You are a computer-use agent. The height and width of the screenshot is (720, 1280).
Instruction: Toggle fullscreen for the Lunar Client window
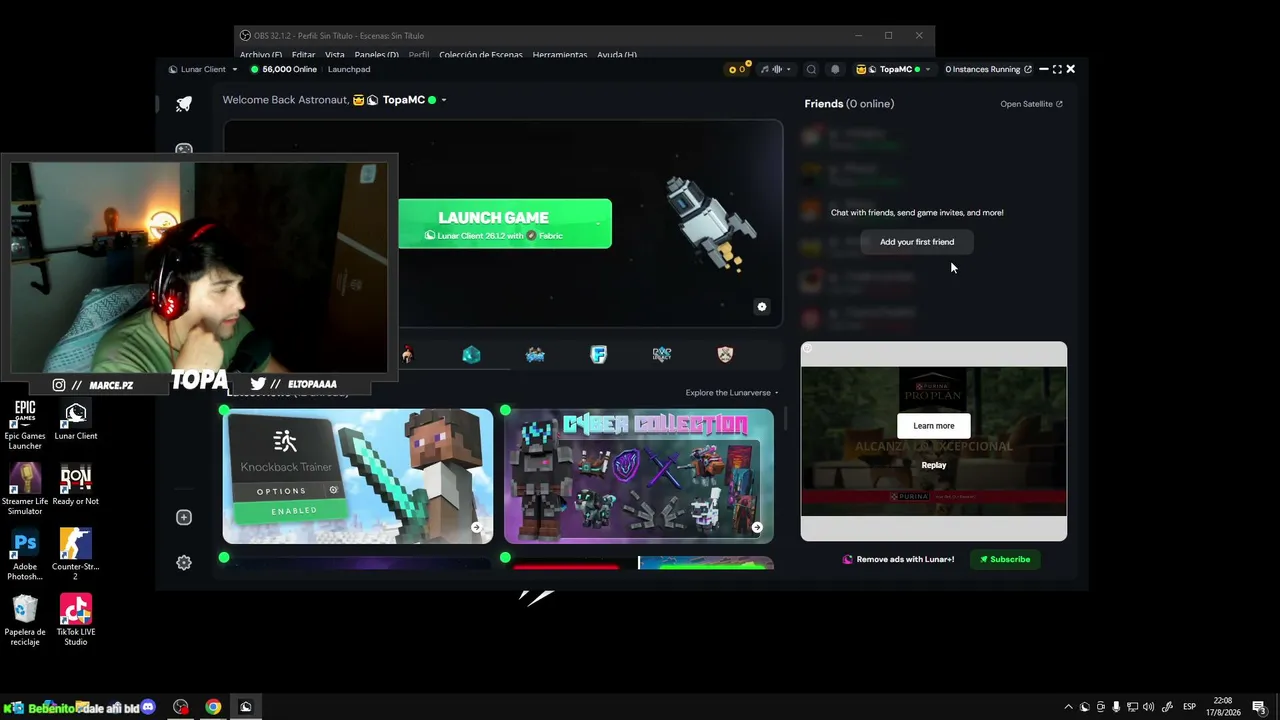point(1057,70)
